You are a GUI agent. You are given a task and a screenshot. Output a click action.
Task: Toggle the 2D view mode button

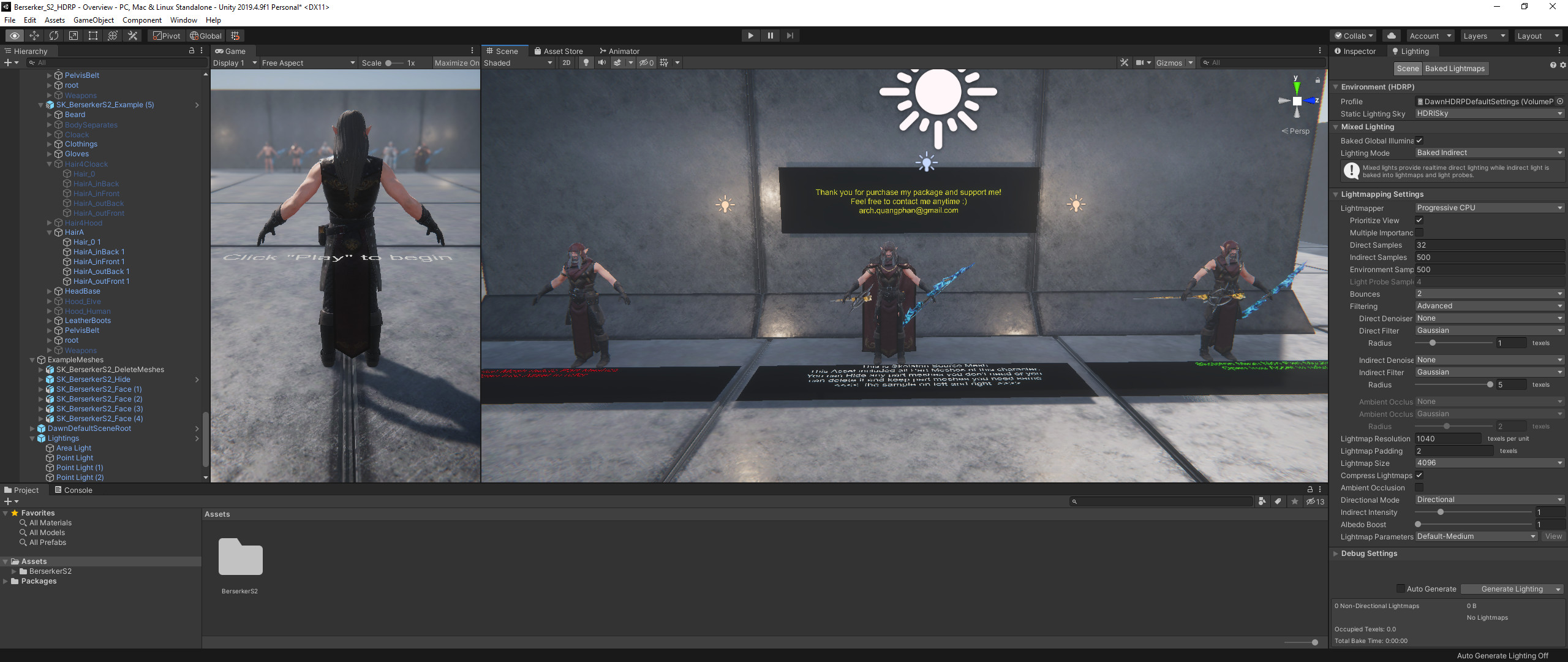(567, 63)
